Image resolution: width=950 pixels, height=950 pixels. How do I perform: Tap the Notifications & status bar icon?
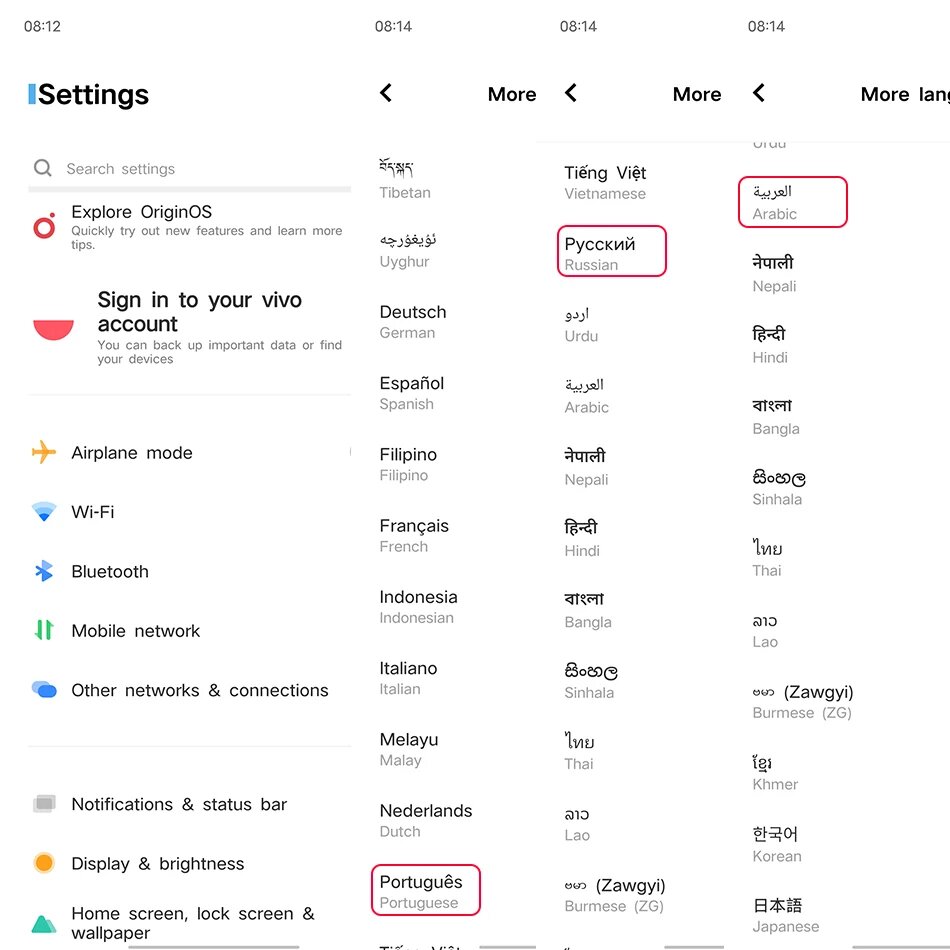(44, 804)
